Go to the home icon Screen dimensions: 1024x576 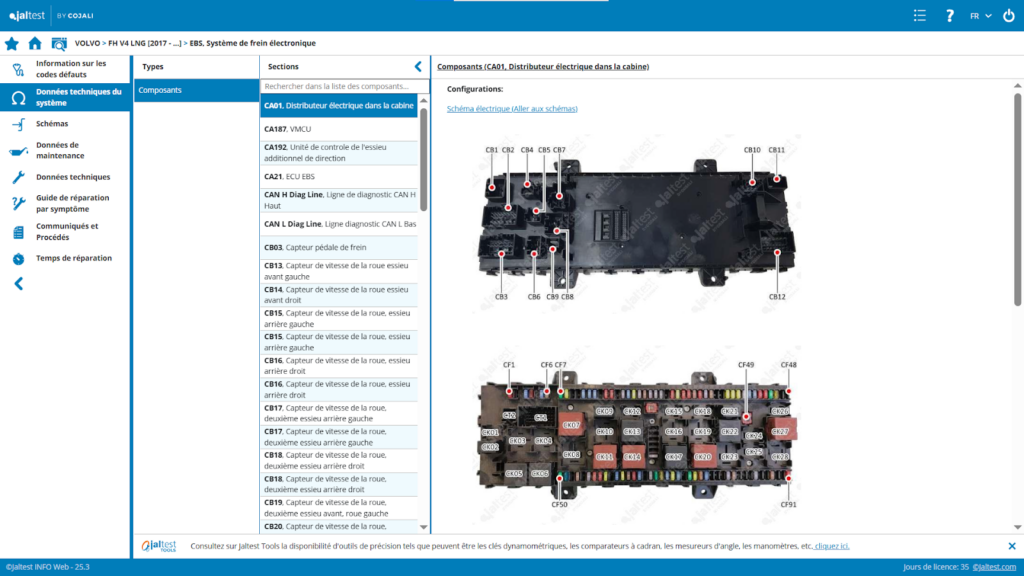[x=35, y=43]
